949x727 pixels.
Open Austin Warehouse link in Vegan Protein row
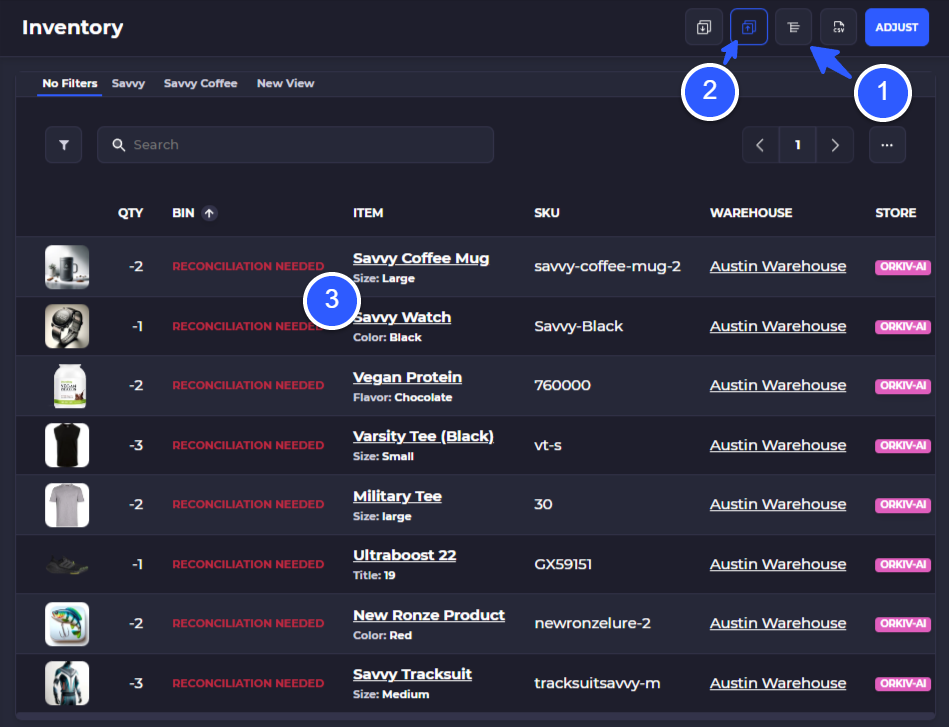tap(778, 386)
